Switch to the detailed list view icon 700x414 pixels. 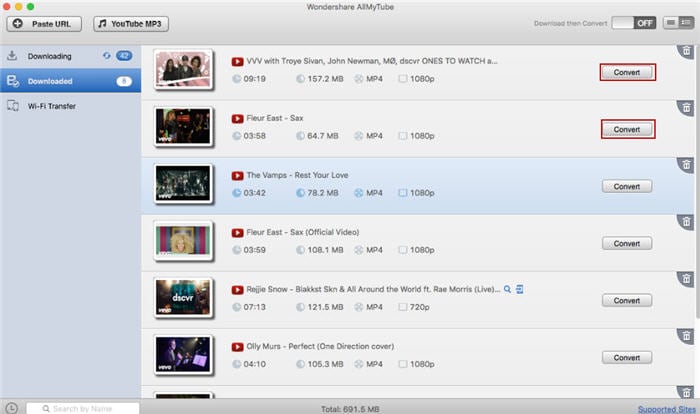tap(686, 22)
